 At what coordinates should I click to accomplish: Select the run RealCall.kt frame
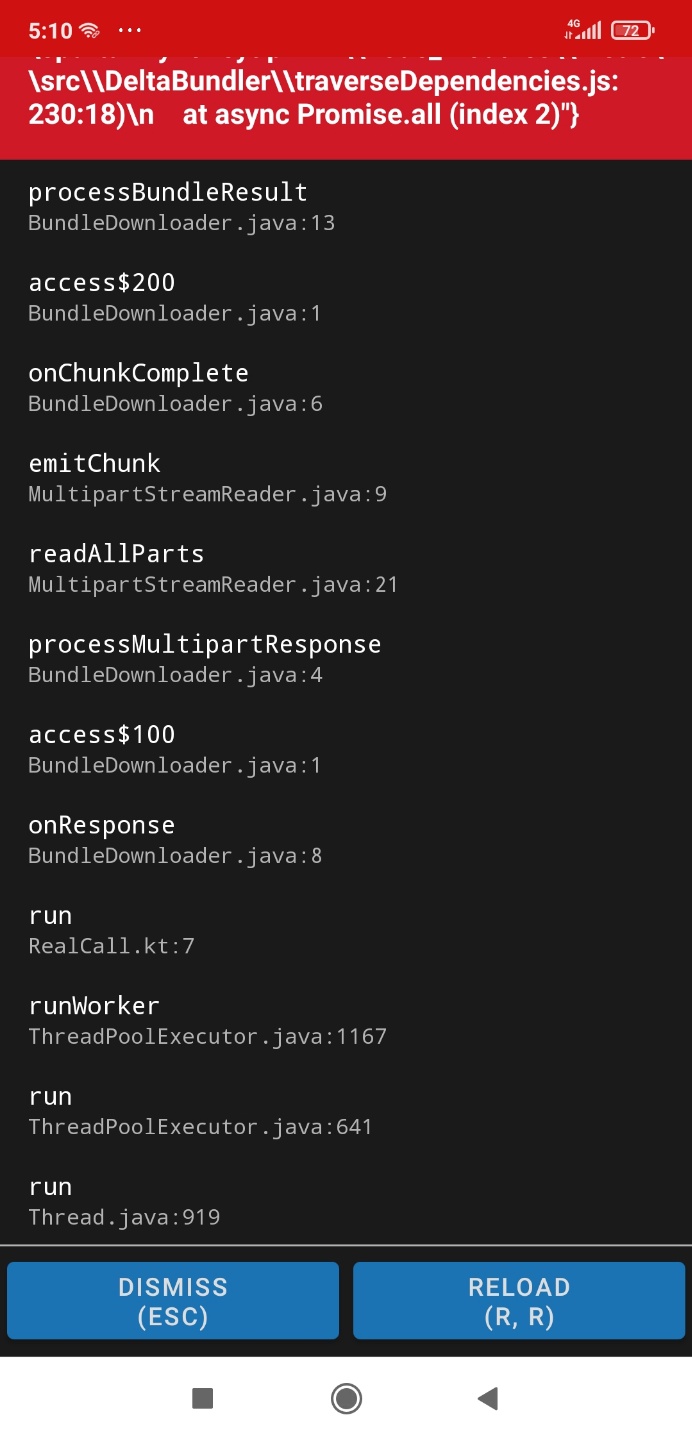346,930
